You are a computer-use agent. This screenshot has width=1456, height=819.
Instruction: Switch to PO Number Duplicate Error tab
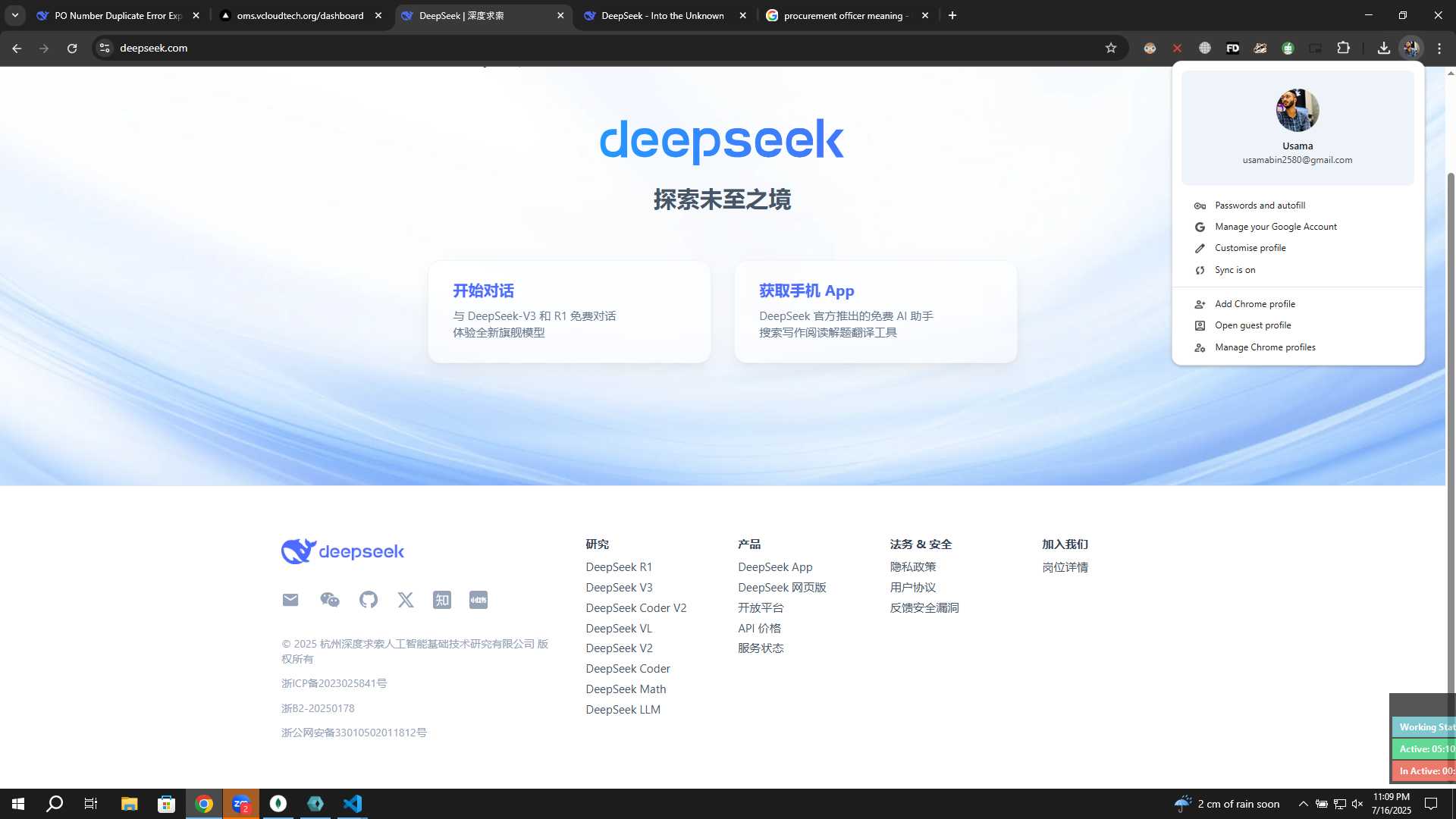pyautogui.click(x=118, y=15)
